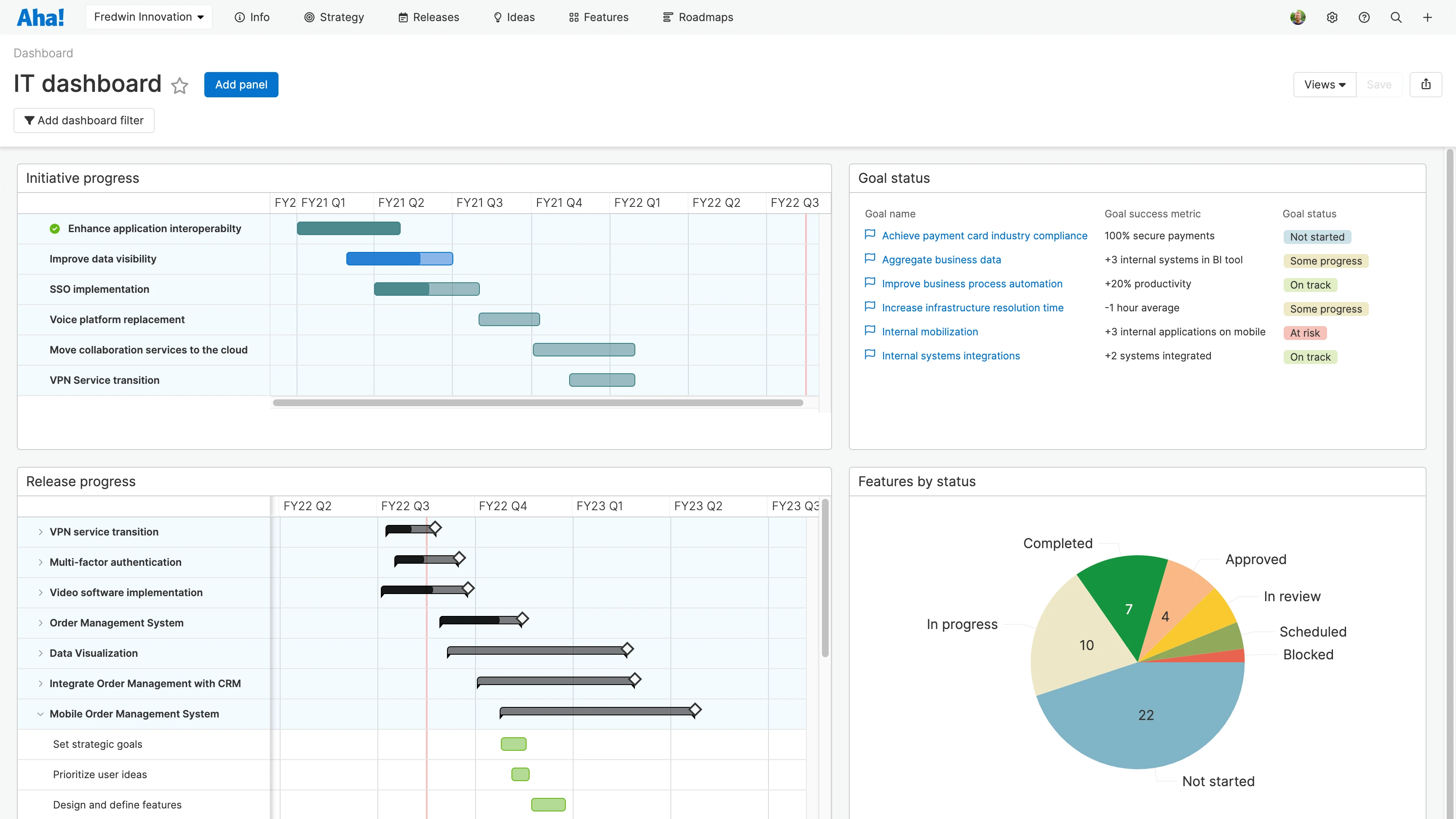Viewport: 1456px width, 819px height.
Task: Click the Strategy target icon in navigation
Action: 309,17
